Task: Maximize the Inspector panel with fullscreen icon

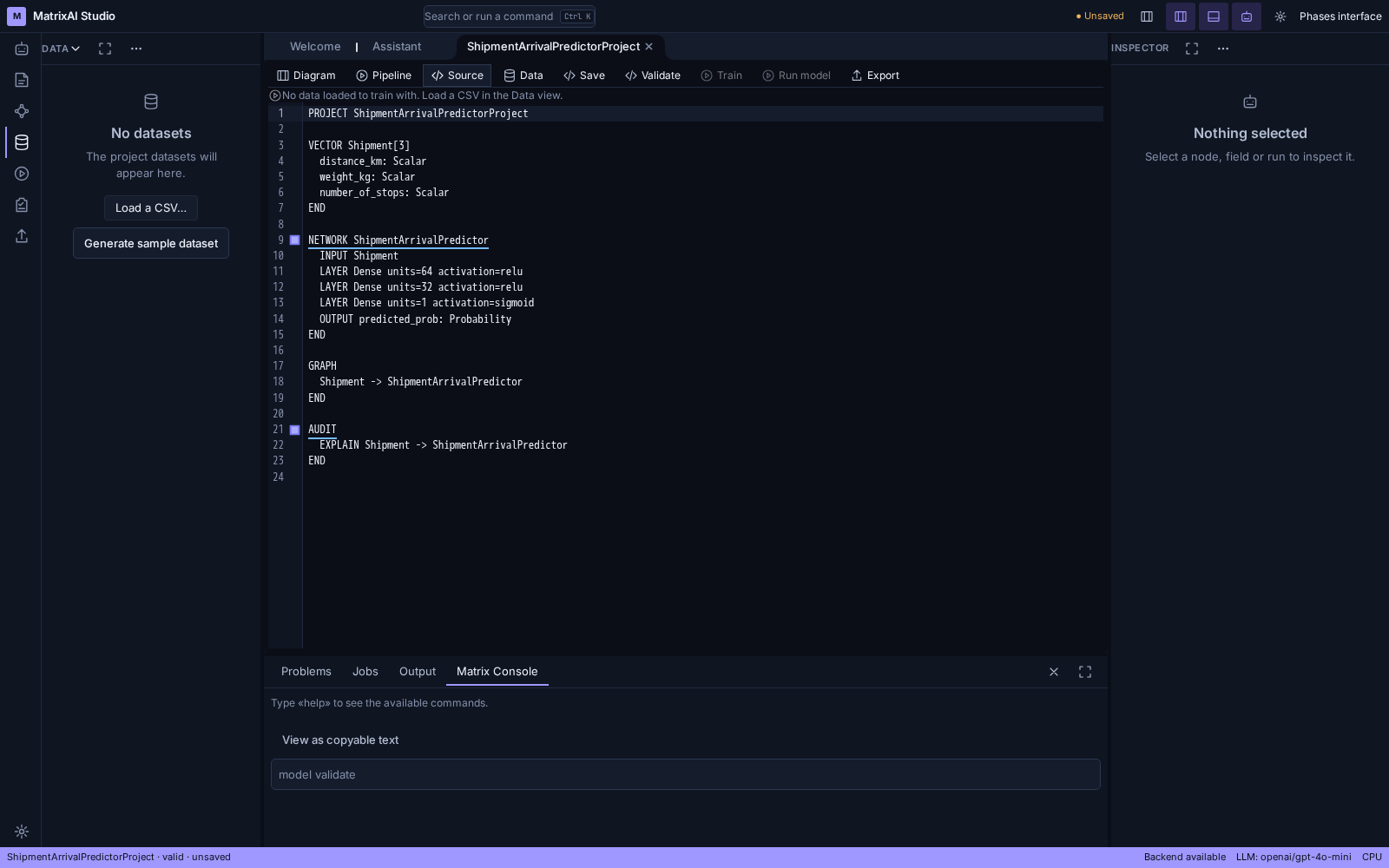Action: [x=1192, y=49]
